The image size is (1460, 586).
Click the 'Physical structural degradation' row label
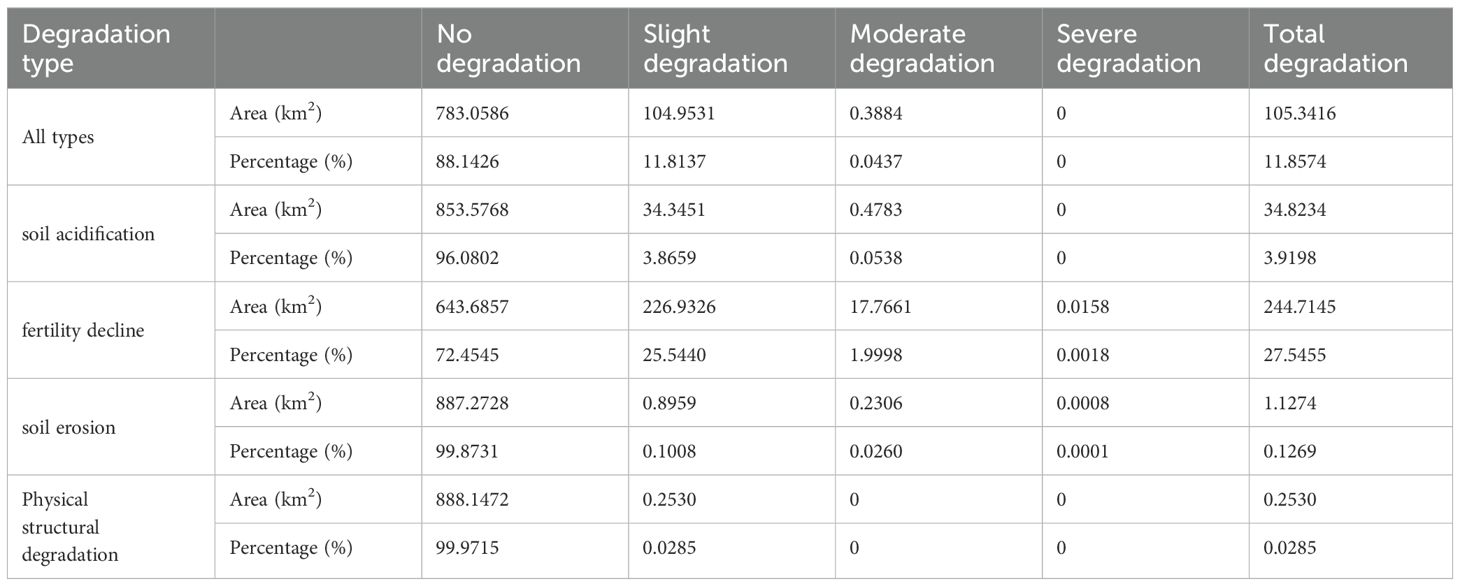pyautogui.click(x=70, y=525)
